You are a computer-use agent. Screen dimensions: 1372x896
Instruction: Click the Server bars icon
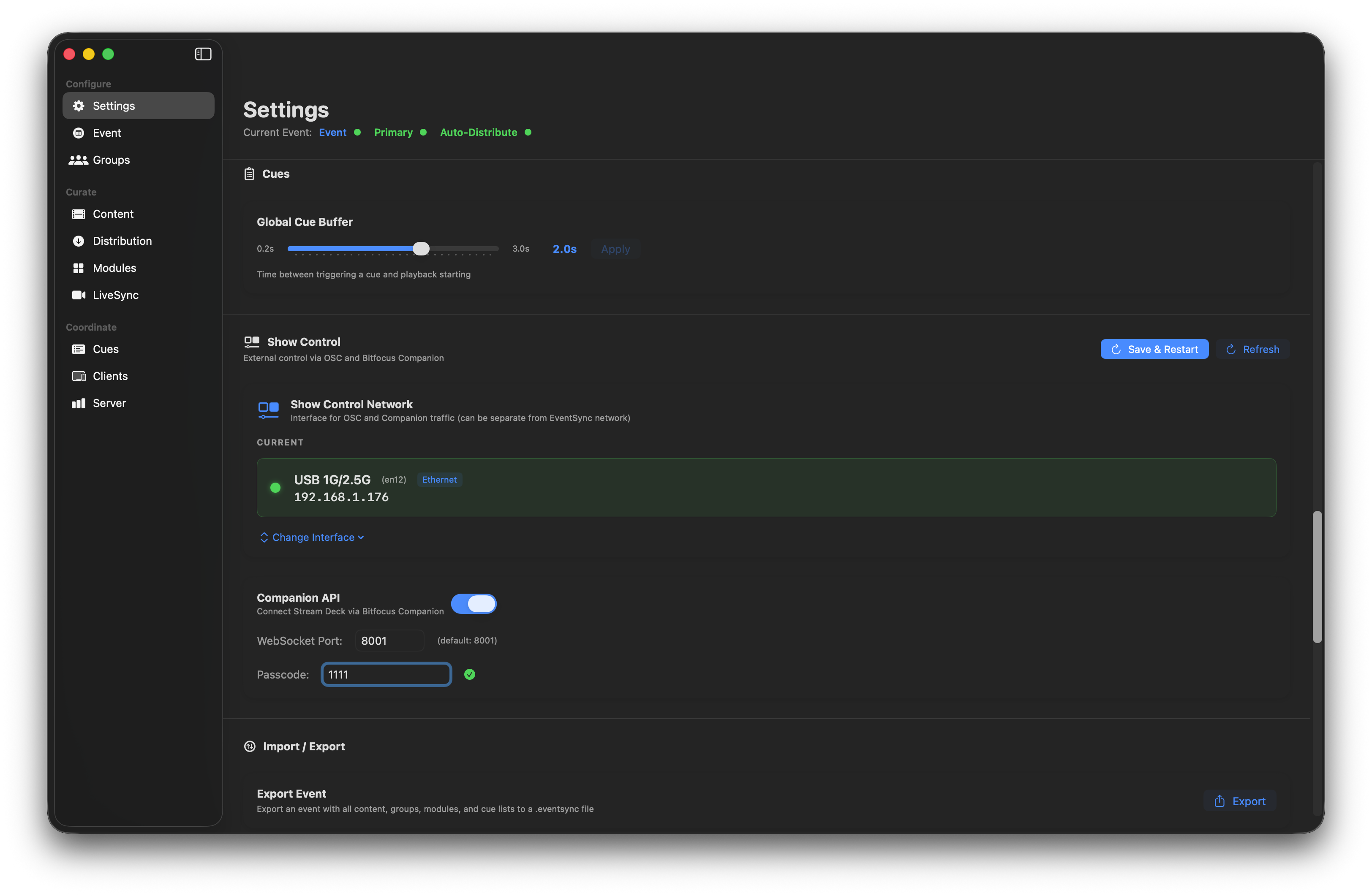pyautogui.click(x=79, y=403)
